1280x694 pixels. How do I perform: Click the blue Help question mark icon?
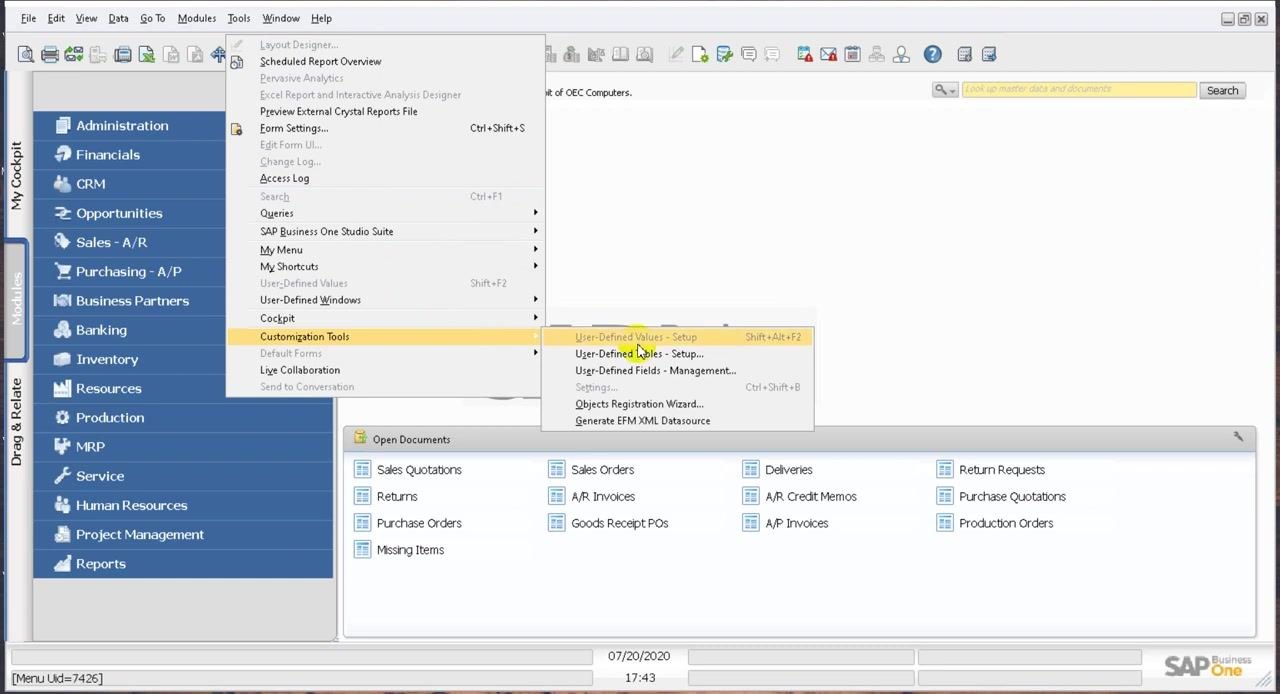point(932,55)
